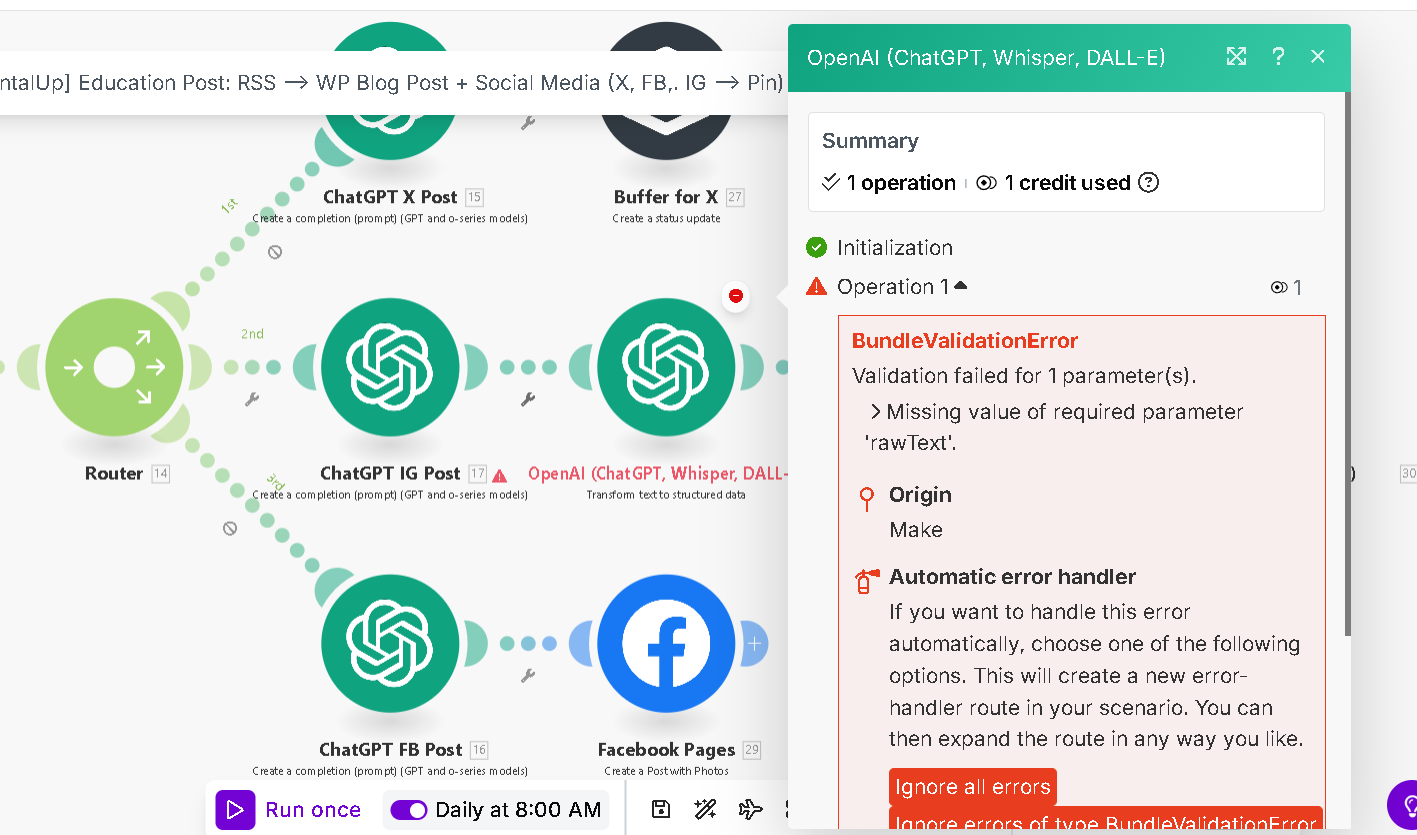Click Transform text to structured data subtitle
The image size is (1417, 835).
666,495
